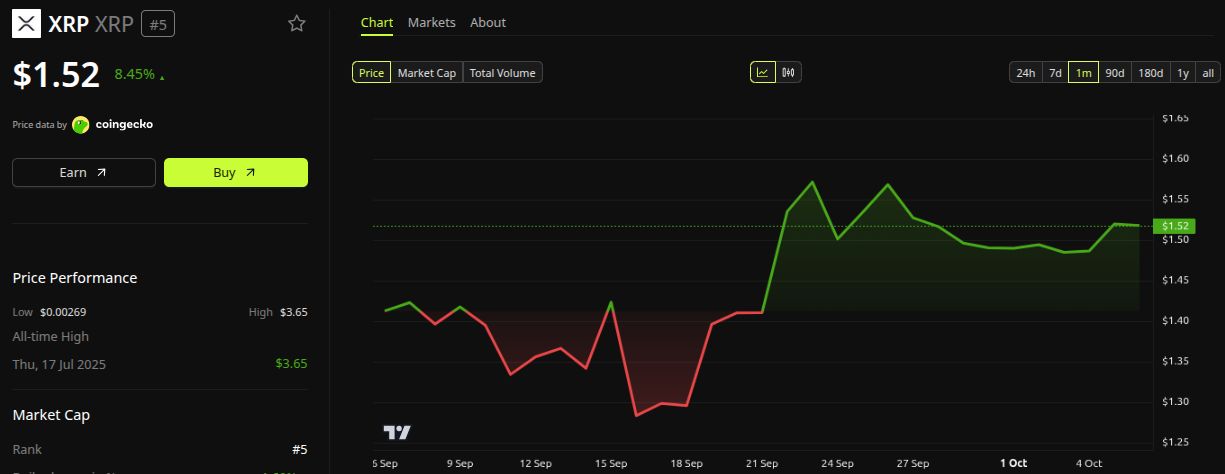Click the green $3.65 all-time high value
Image resolution: width=1225 pixels, height=474 pixels.
coord(291,364)
